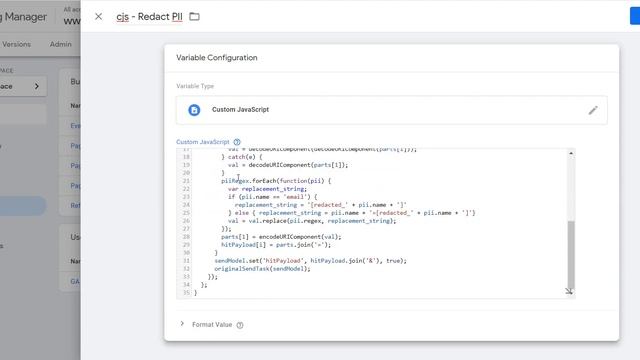Close the variable editor panel
The width and height of the screenshot is (640, 360).
click(98, 16)
